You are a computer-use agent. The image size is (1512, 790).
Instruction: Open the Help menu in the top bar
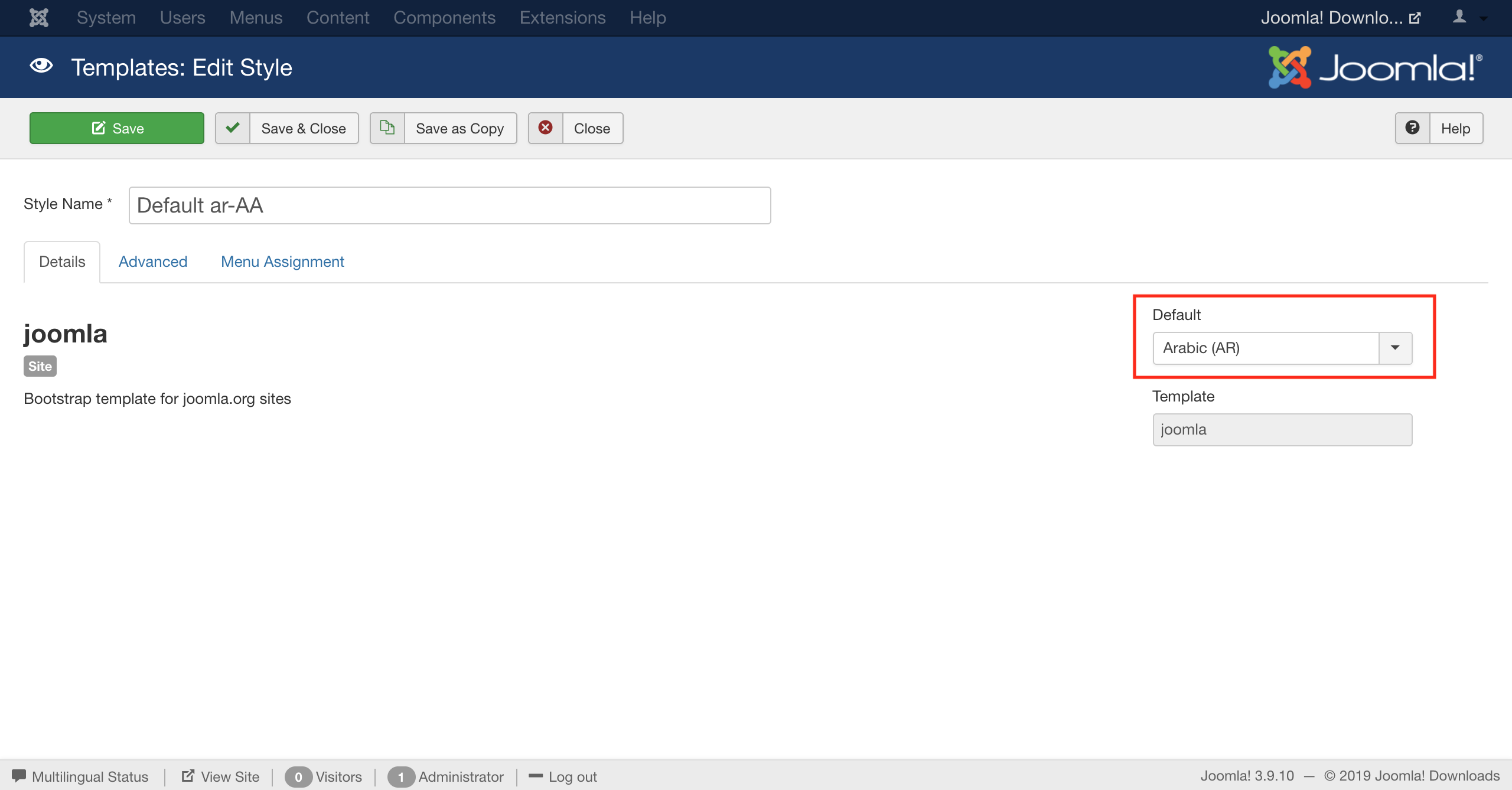[x=648, y=18]
